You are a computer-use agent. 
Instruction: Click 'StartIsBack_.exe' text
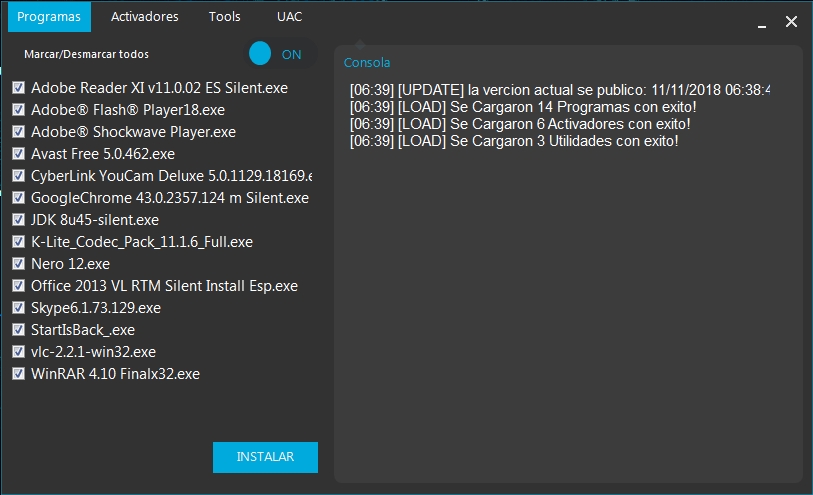(83, 330)
